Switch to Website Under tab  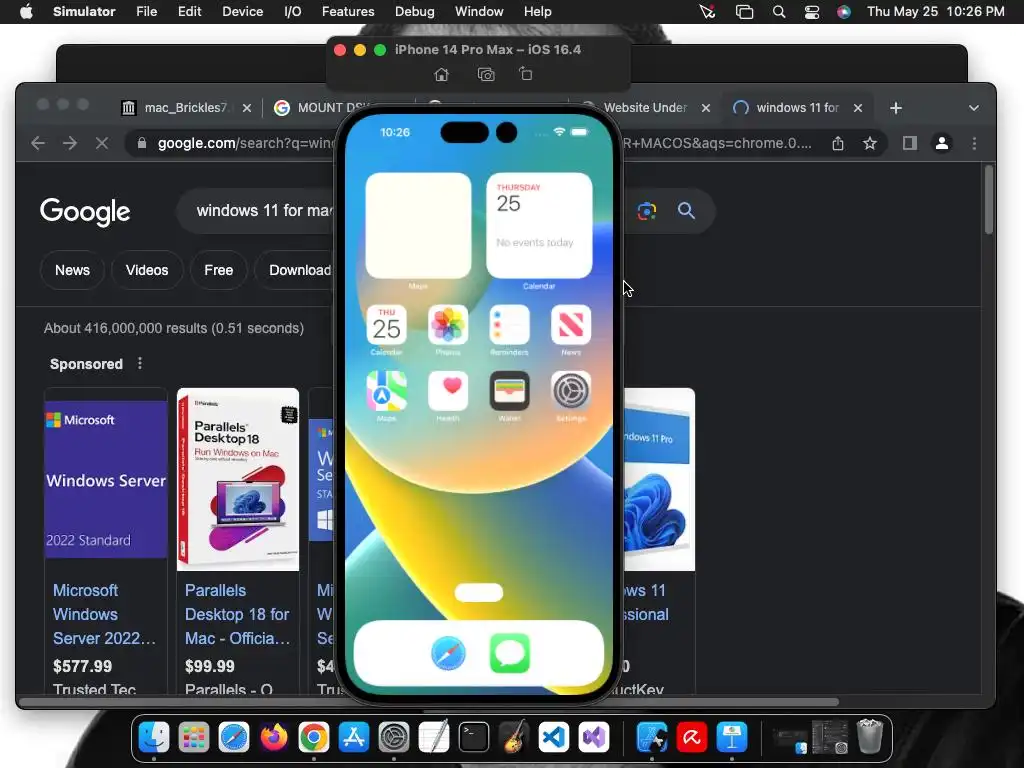click(644, 108)
